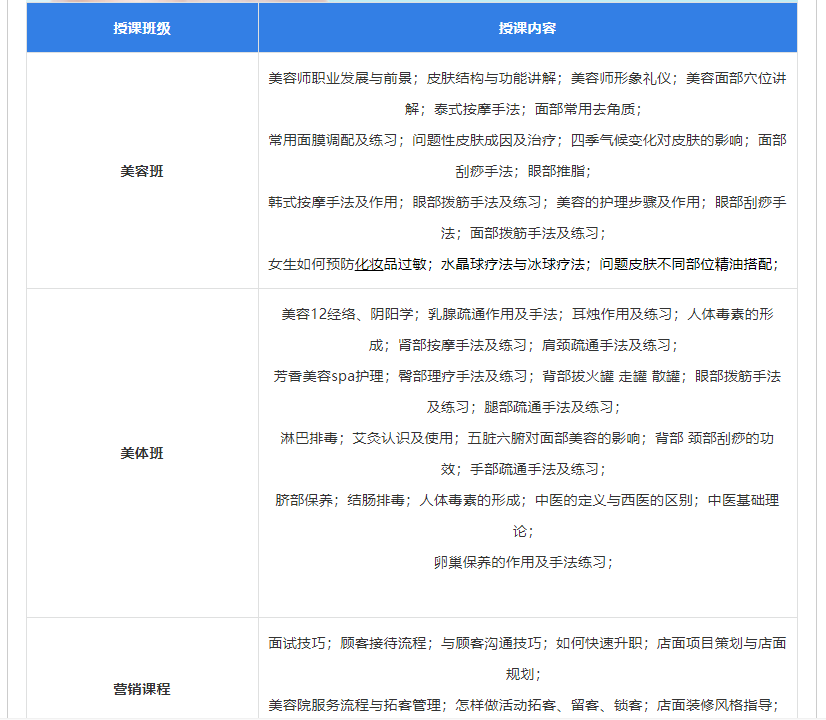The height and width of the screenshot is (720, 826).
Task: Click the line starting 脐部保养
Action: click(x=527, y=500)
